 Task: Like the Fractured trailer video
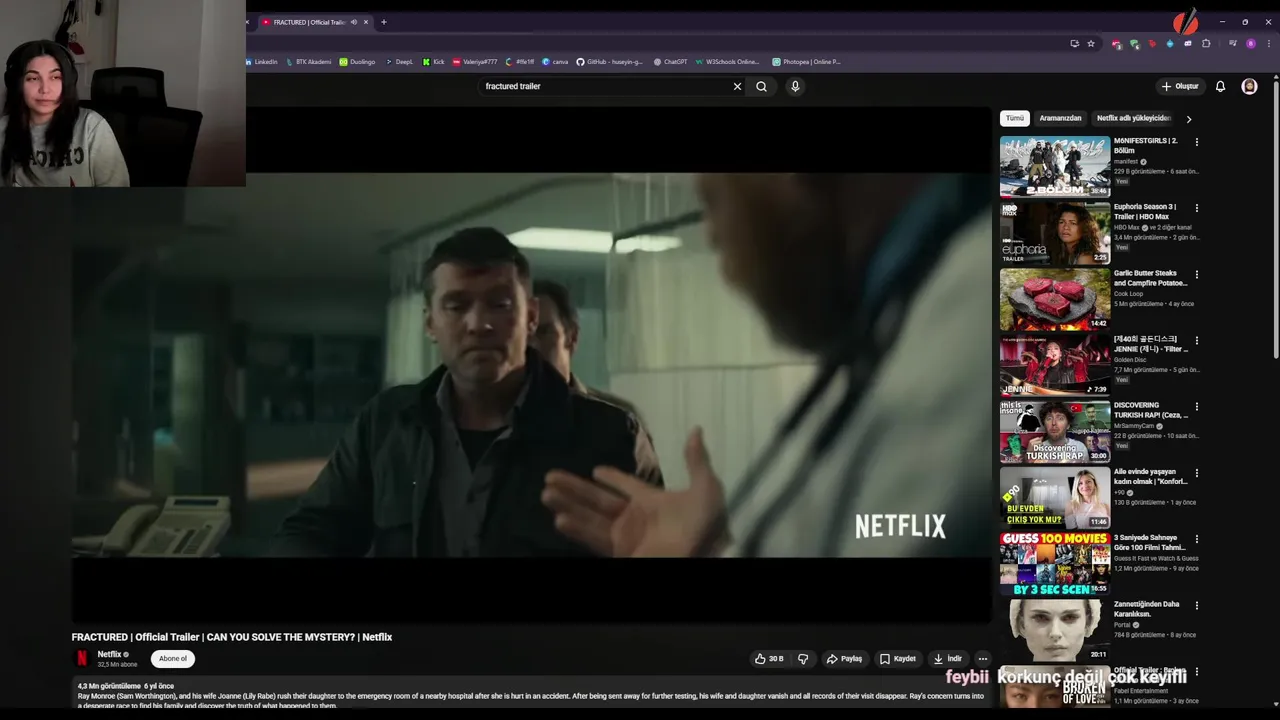pyautogui.click(x=769, y=659)
